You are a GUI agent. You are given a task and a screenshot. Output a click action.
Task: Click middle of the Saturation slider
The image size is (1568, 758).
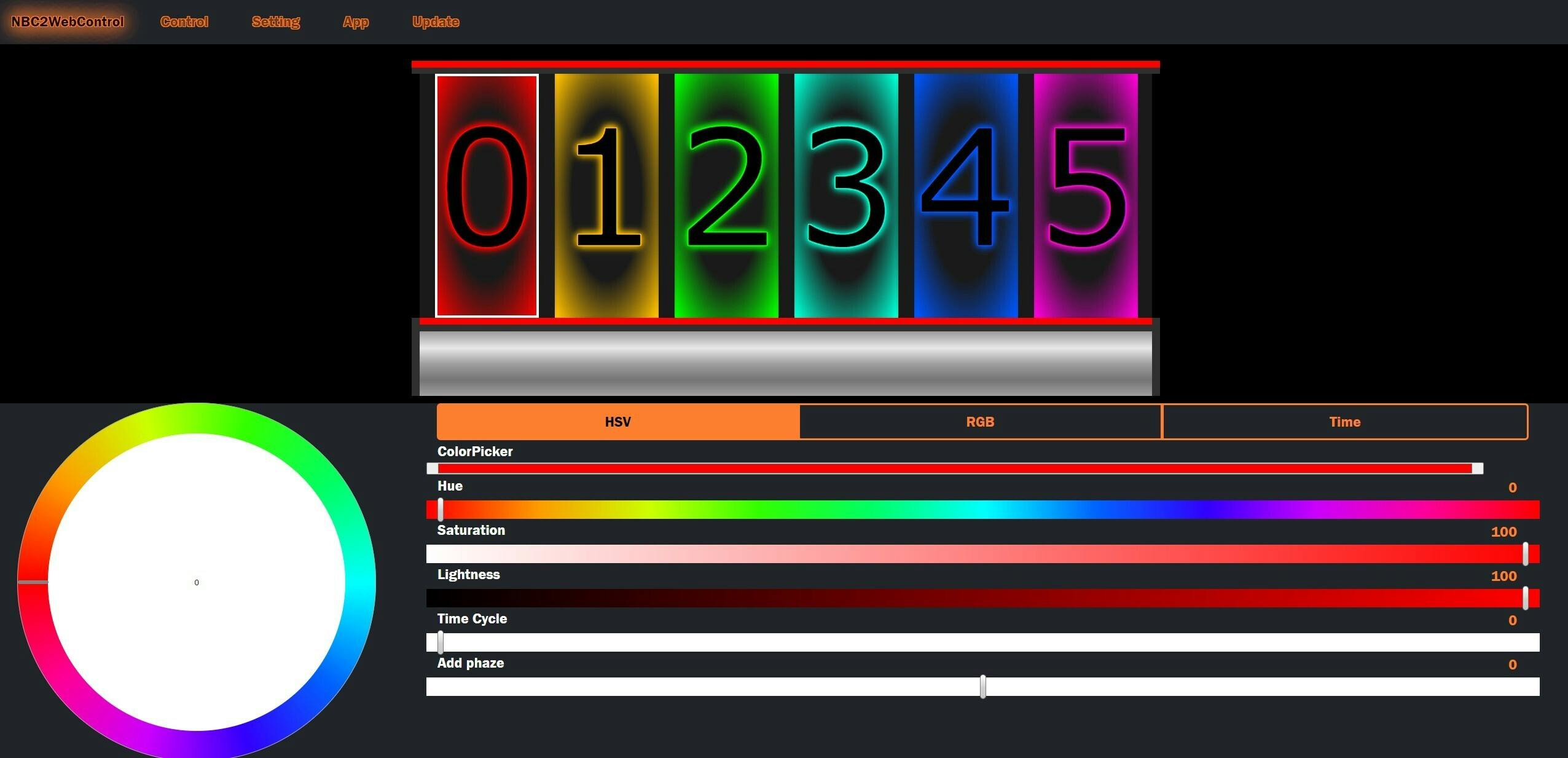pos(983,554)
